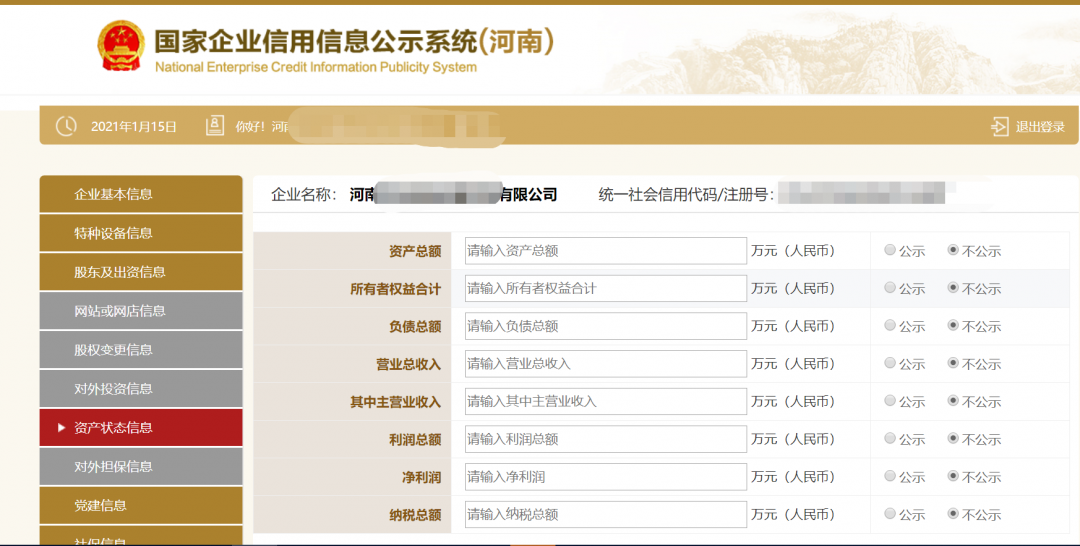The height and width of the screenshot is (546, 1080).
Task: Click the 利润总额 input field
Action: tap(605, 439)
